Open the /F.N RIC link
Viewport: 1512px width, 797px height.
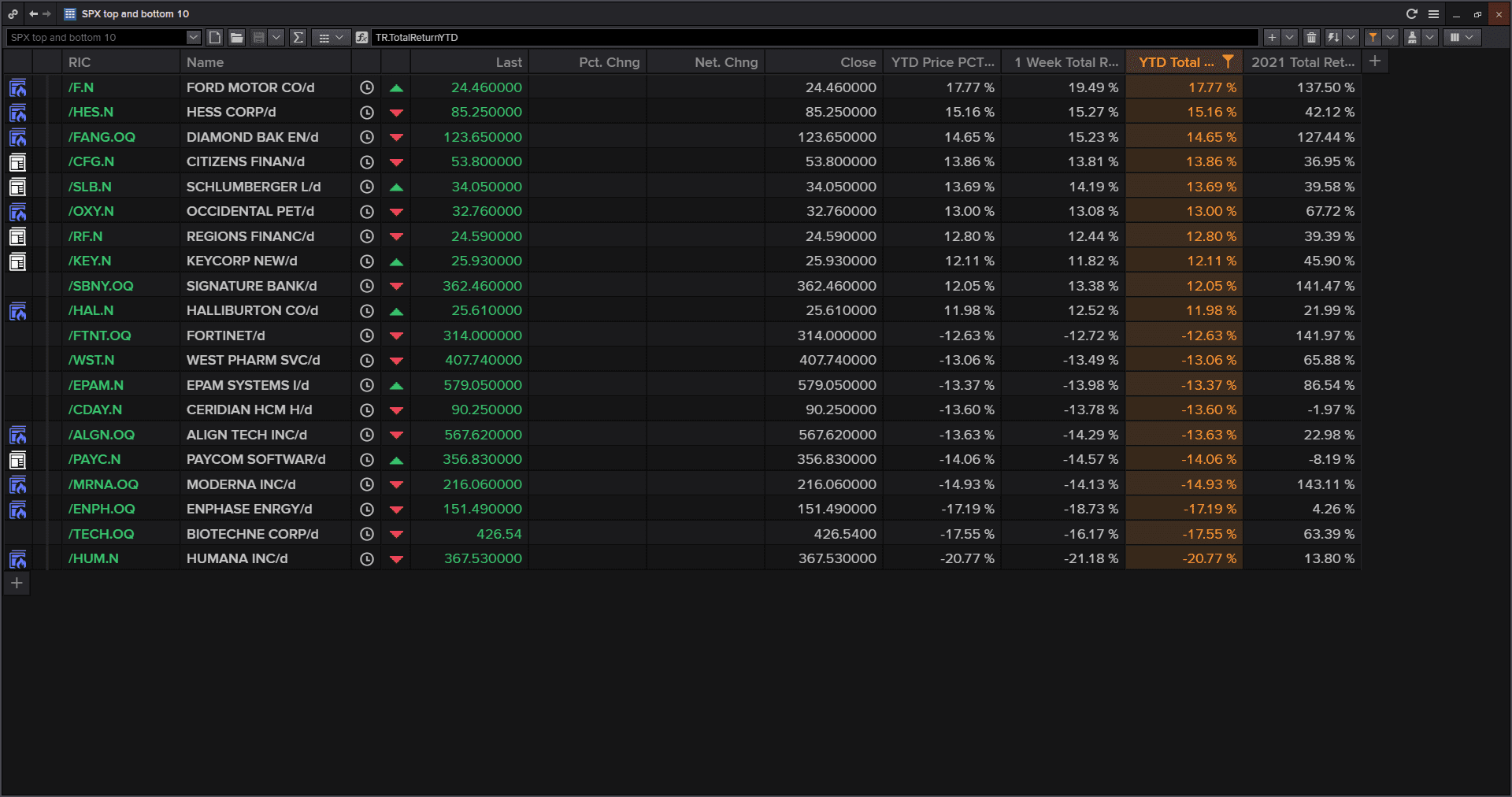(81, 87)
